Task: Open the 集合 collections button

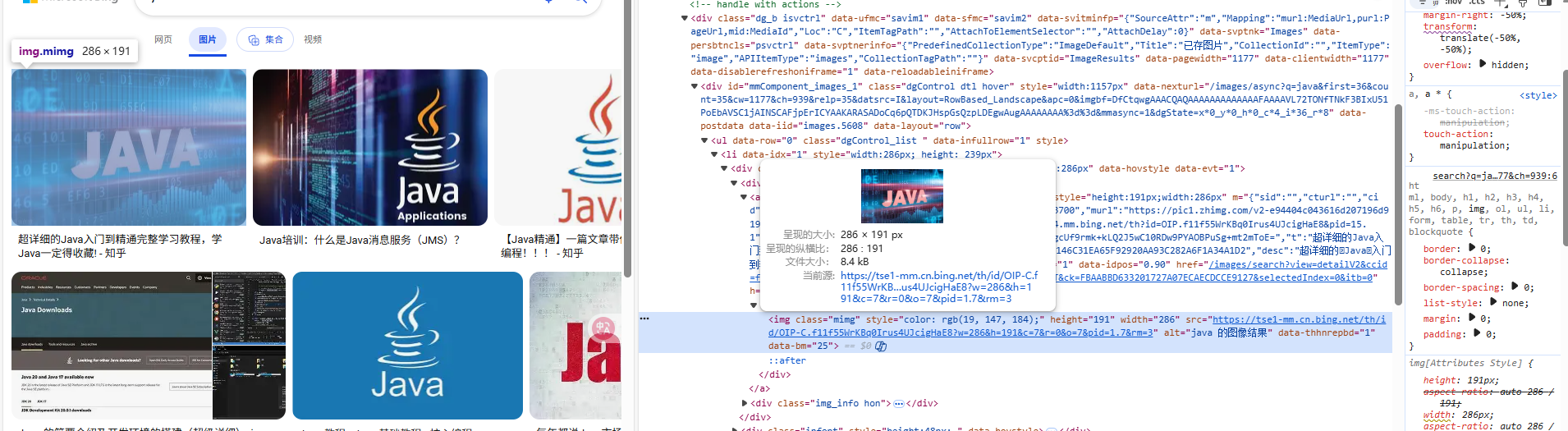Action: point(265,39)
